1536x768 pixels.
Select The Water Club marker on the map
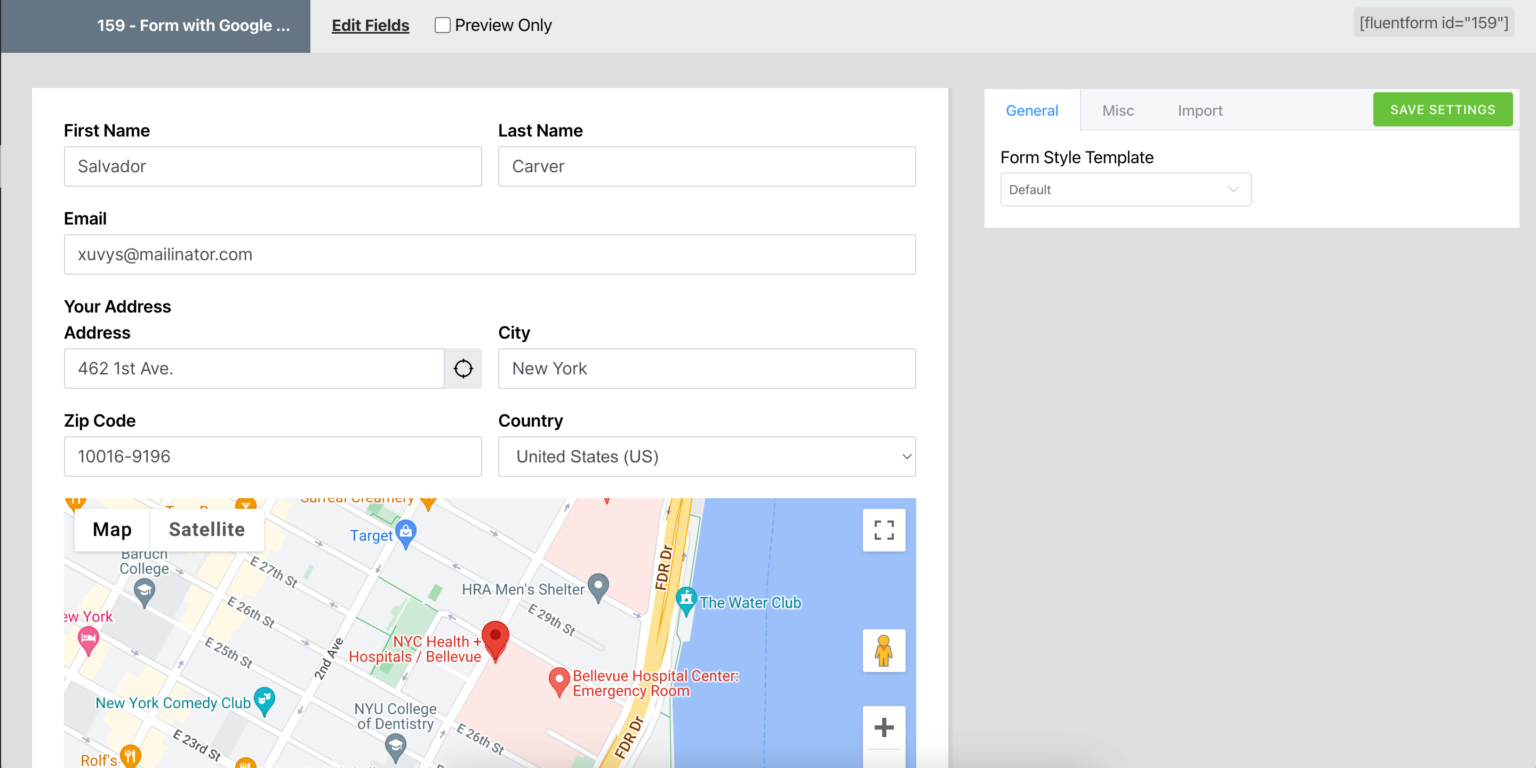click(x=686, y=601)
